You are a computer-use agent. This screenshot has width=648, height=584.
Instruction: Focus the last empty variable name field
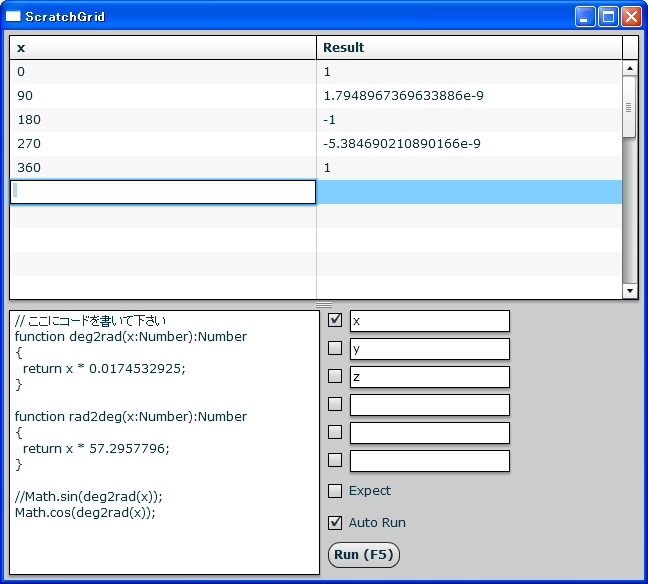click(430, 461)
